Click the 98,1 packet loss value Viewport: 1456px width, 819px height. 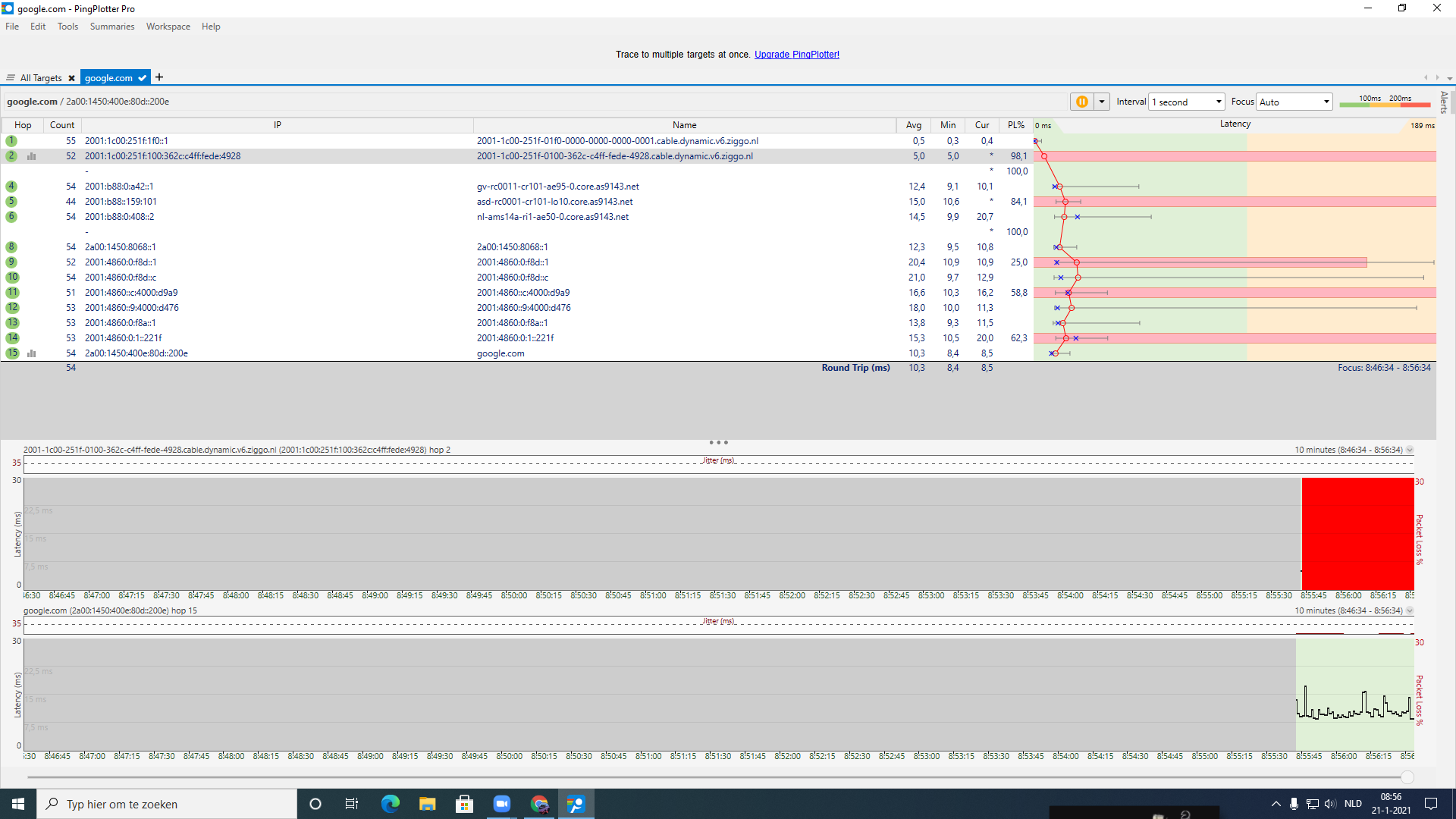1018,156
